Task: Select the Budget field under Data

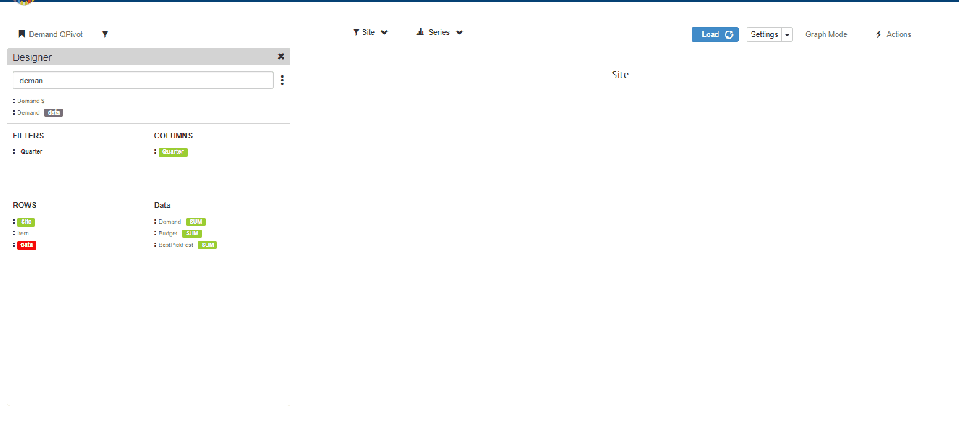Action: 168,233
